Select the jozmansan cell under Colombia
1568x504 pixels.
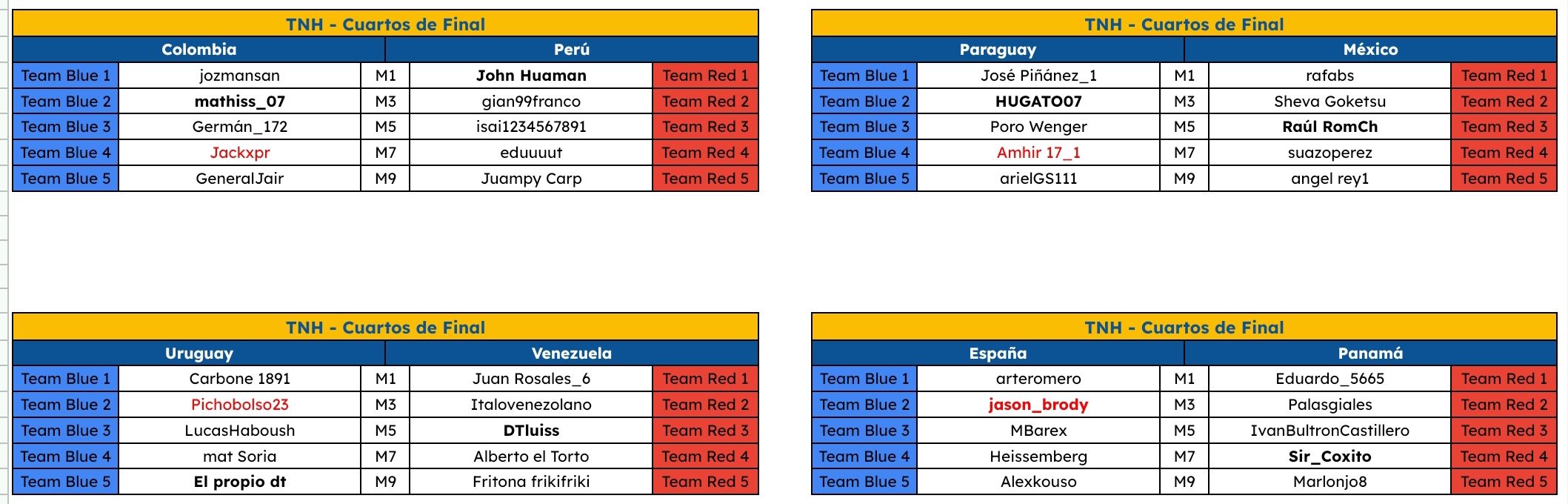239,76
